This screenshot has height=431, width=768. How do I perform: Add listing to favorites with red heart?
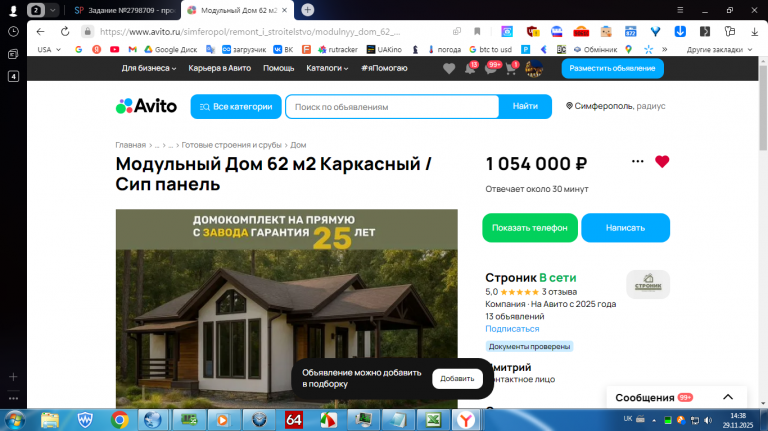[662, 162]
